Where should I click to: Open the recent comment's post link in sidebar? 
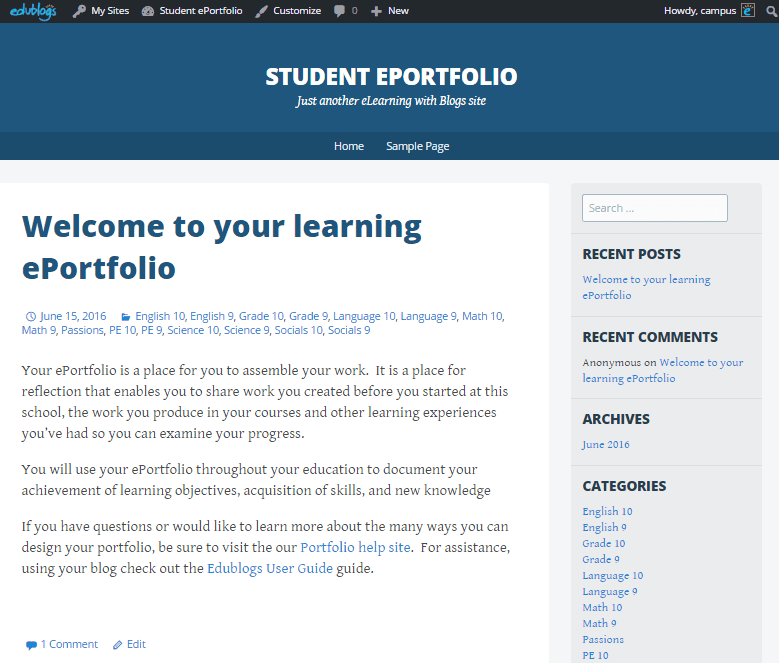(x=663, y=370)
